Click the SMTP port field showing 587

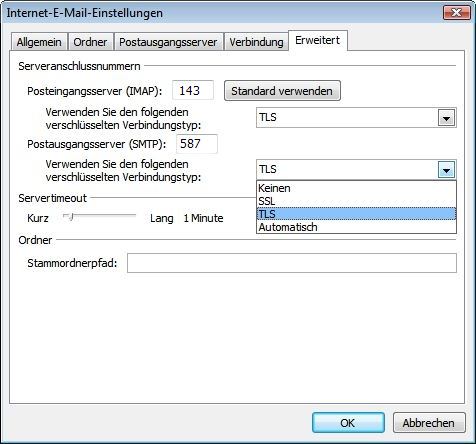coord(197,144)
